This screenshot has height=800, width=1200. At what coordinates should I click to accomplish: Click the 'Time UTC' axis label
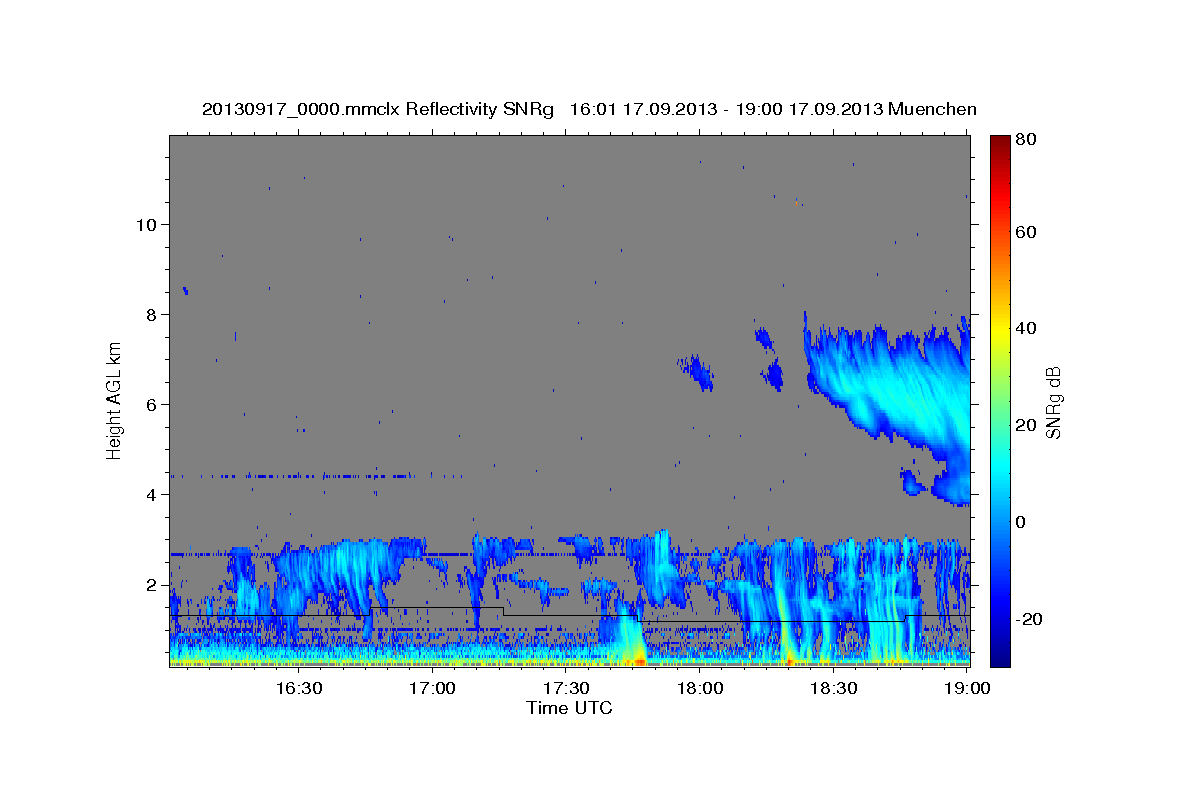pos(569,708)
